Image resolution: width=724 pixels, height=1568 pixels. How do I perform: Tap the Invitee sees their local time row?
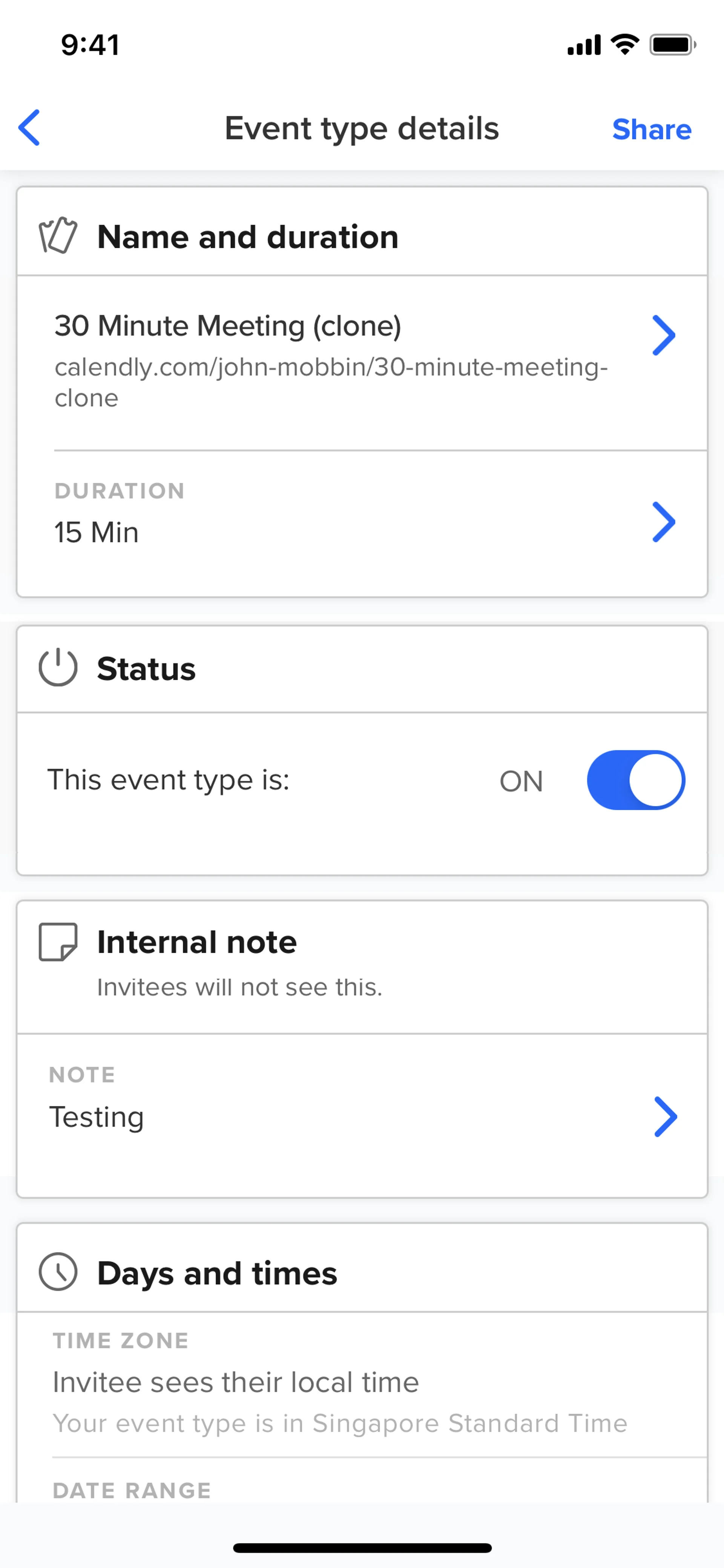236,1382
